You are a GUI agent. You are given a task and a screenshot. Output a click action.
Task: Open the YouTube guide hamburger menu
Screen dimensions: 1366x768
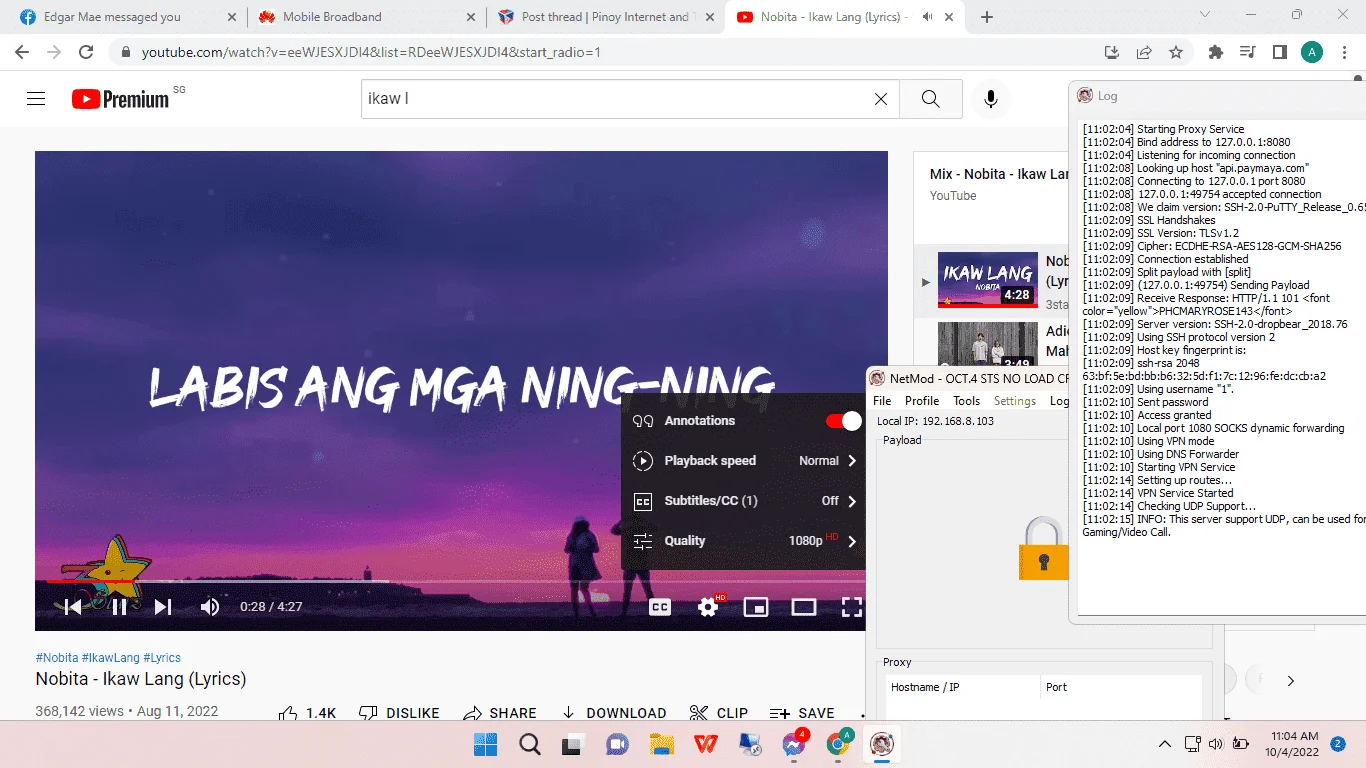click(36, 98)
